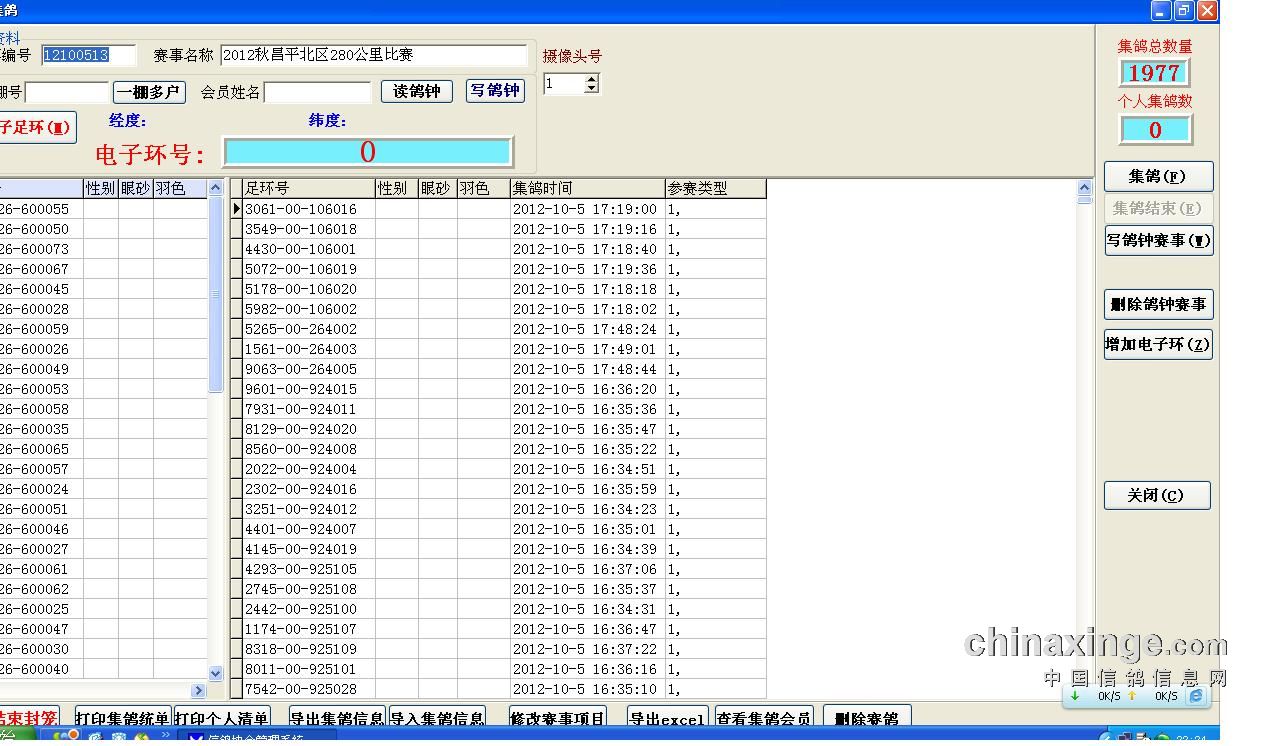The image size is (1280, 746).
Task: Click the 会员姓名 member name input
Action: pos(317,92)
